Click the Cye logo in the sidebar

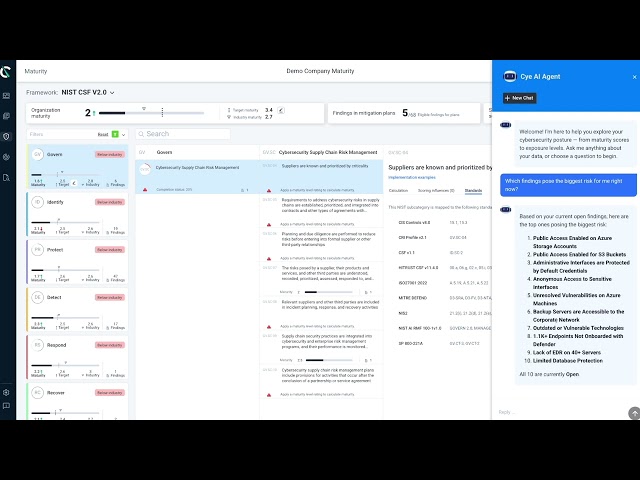click(x=6, y=72)
